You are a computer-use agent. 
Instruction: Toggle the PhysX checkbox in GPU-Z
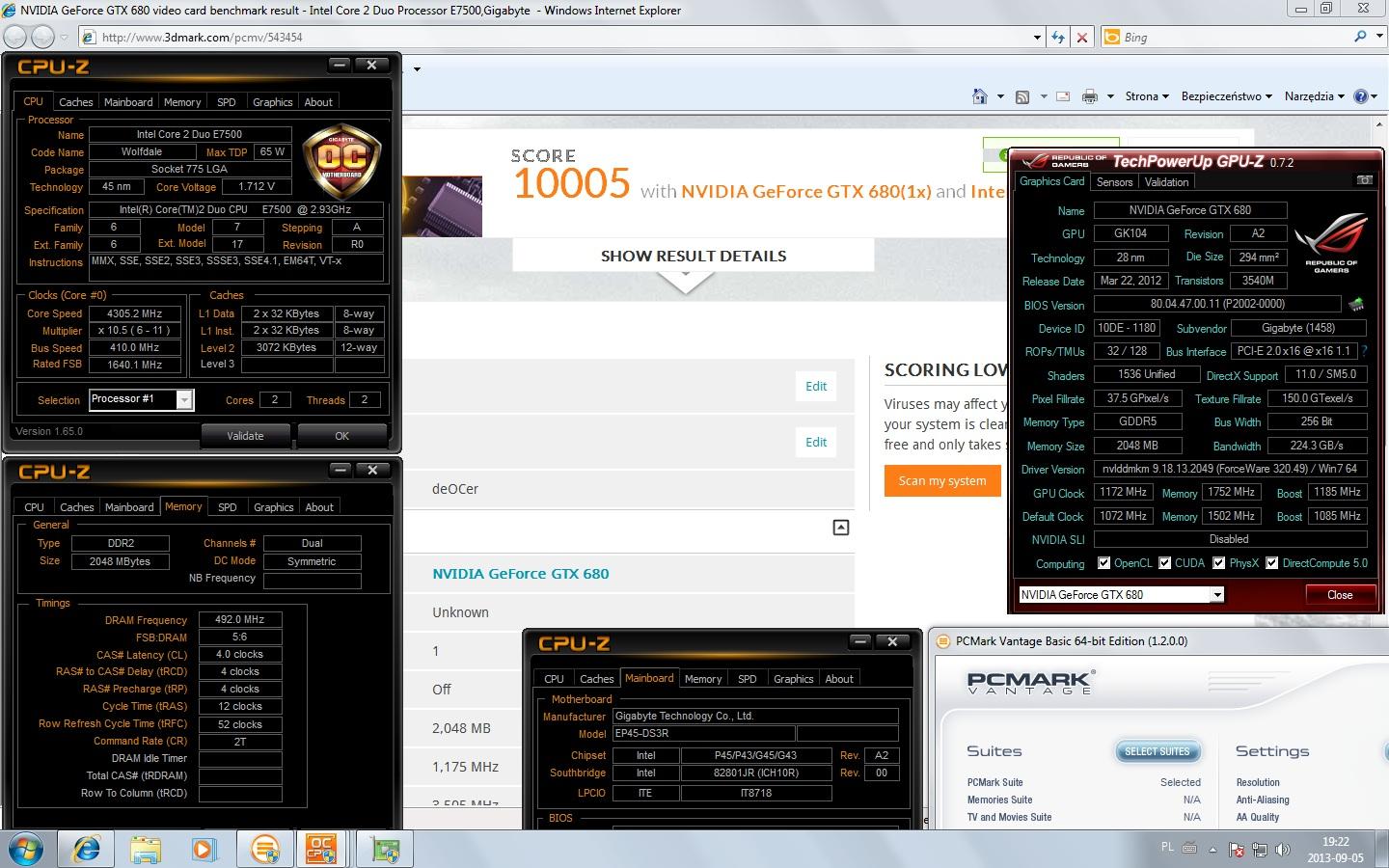1218,563
